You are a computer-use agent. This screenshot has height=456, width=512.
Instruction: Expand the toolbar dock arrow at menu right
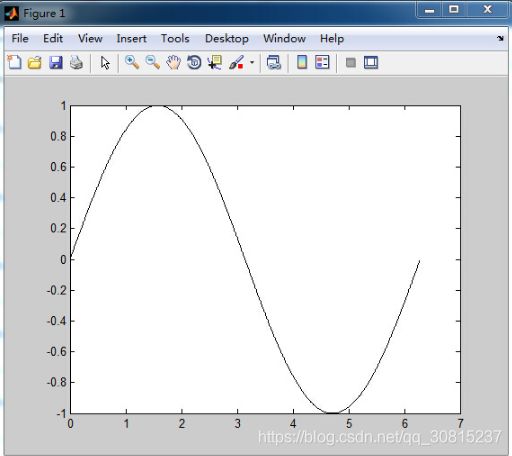coord(500,38)
